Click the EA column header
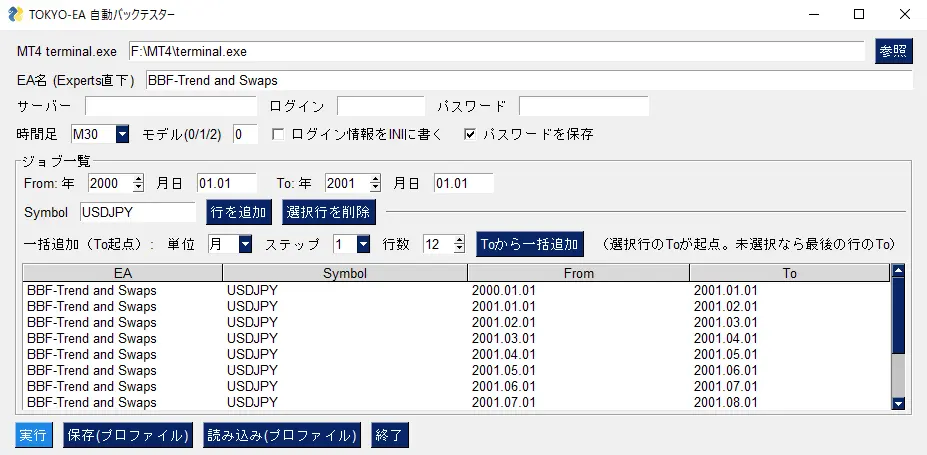 tap(123, 273)
